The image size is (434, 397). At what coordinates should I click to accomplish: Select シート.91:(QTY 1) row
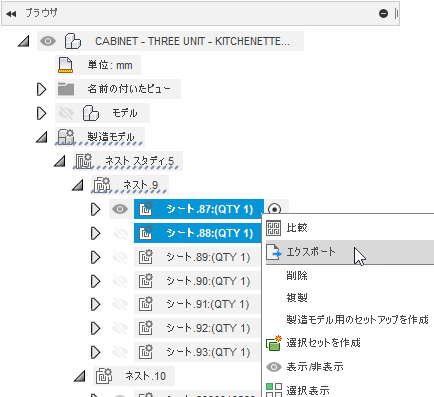click(197, 304)
